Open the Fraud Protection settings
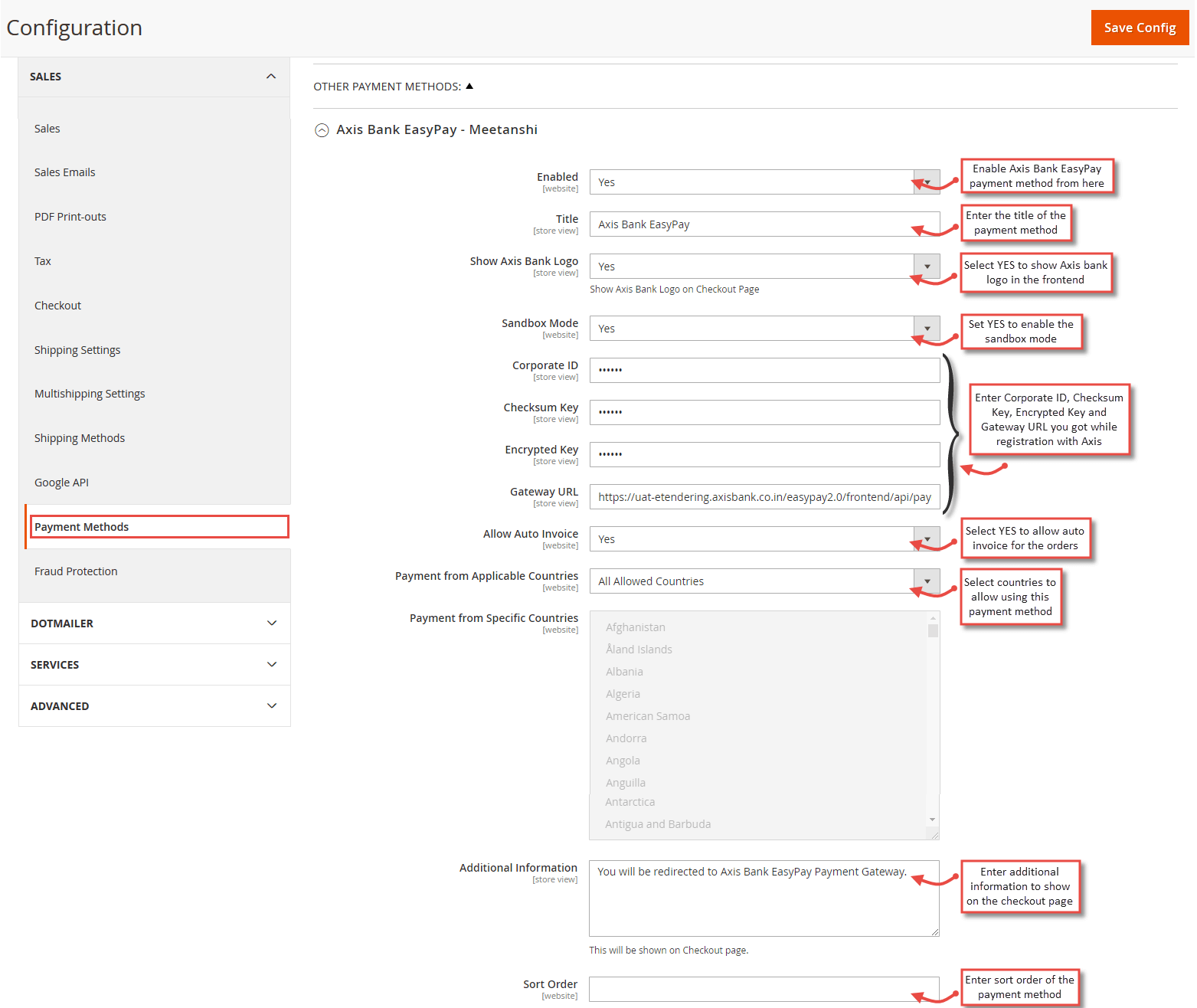 [76, 571]
